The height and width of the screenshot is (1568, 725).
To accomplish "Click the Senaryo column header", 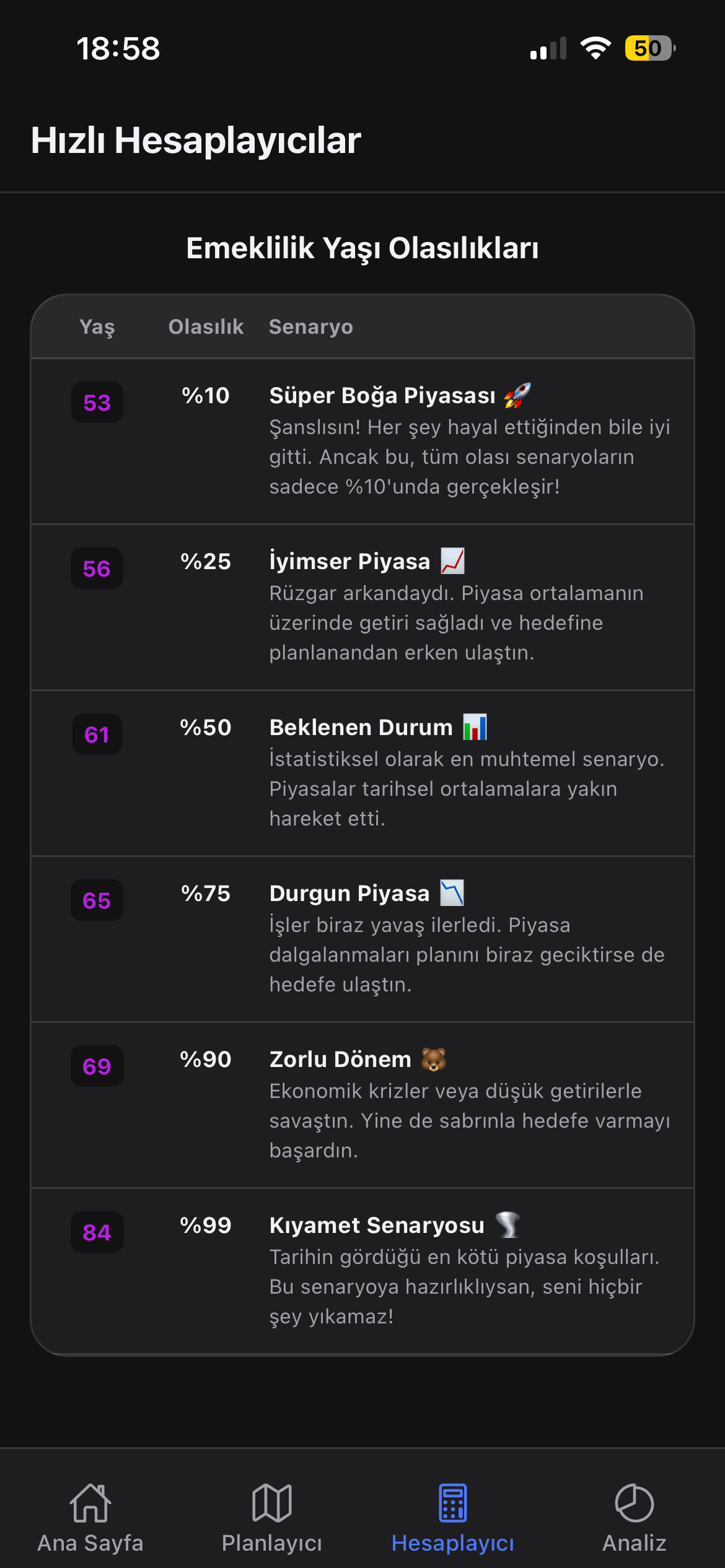I will (311, 327).
